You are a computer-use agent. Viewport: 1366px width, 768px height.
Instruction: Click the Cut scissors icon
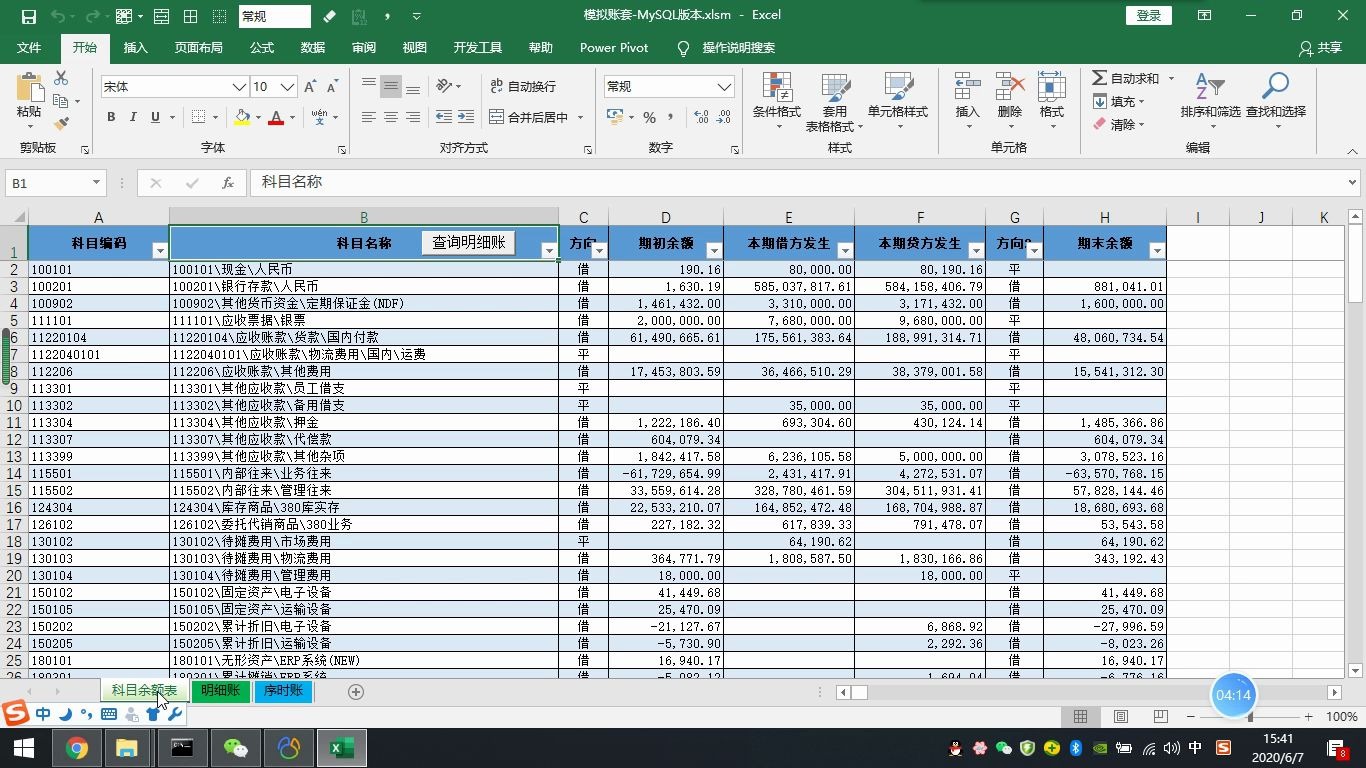pyautogui.click(x=61, y=78)
